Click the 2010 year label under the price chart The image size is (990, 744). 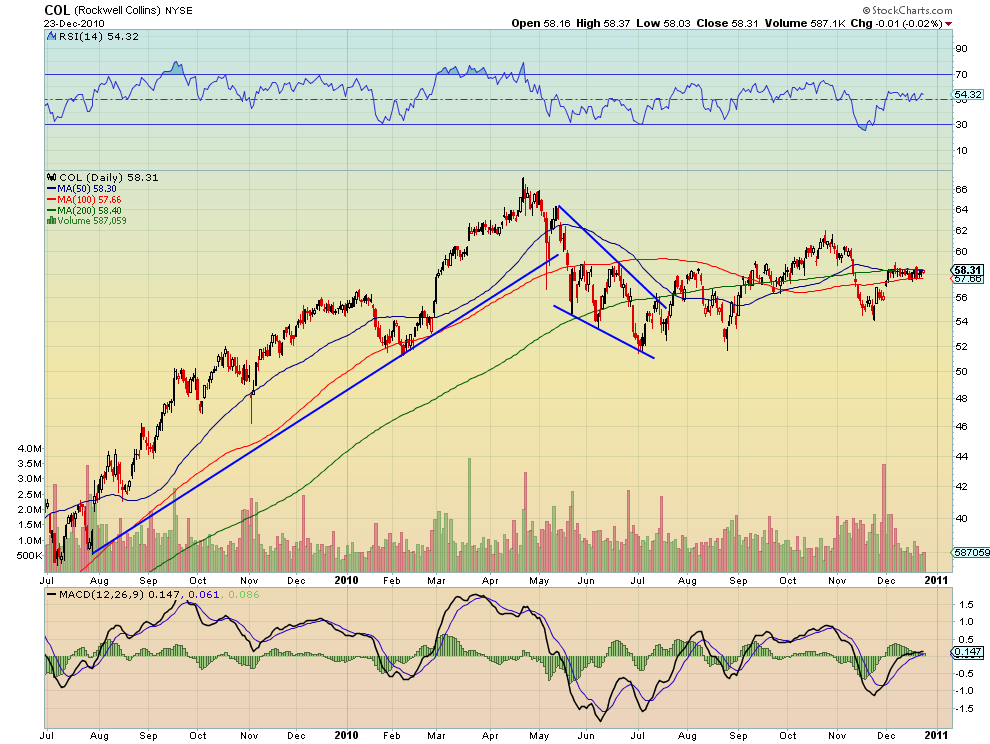point(346,580)
